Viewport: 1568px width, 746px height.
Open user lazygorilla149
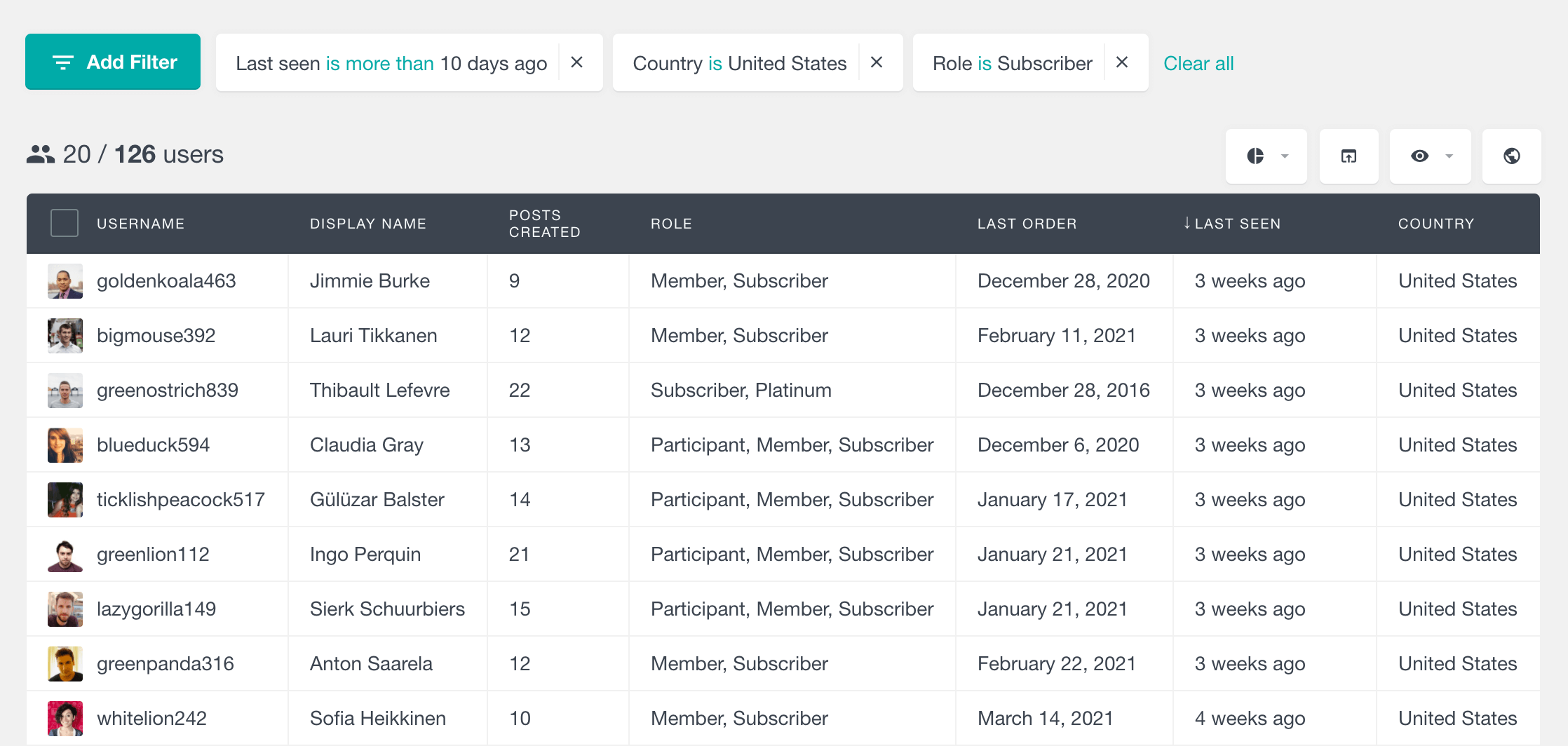[156, 609]
